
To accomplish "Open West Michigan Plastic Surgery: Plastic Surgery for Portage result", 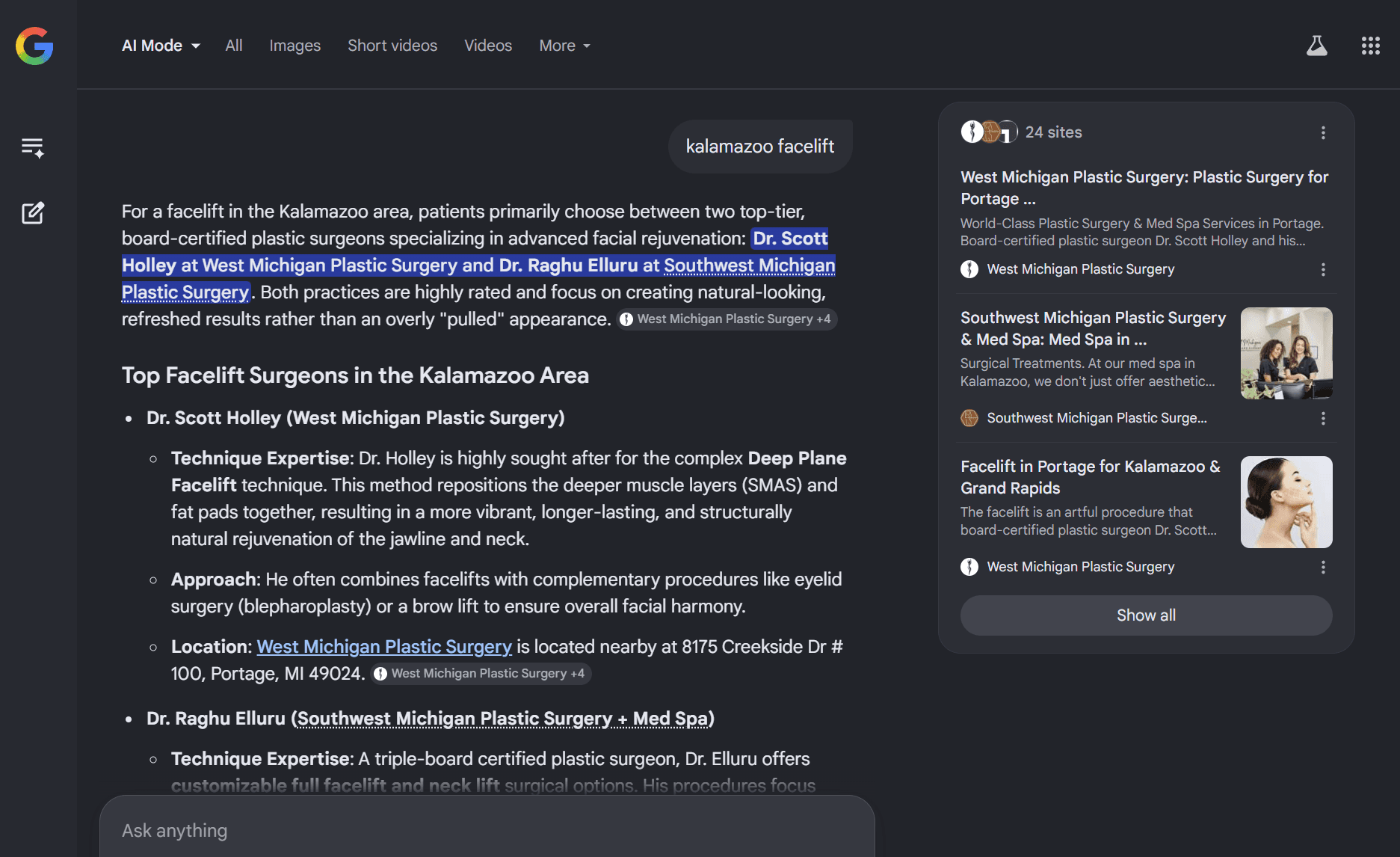I will pyautogui.click(x=1144, y=188).
